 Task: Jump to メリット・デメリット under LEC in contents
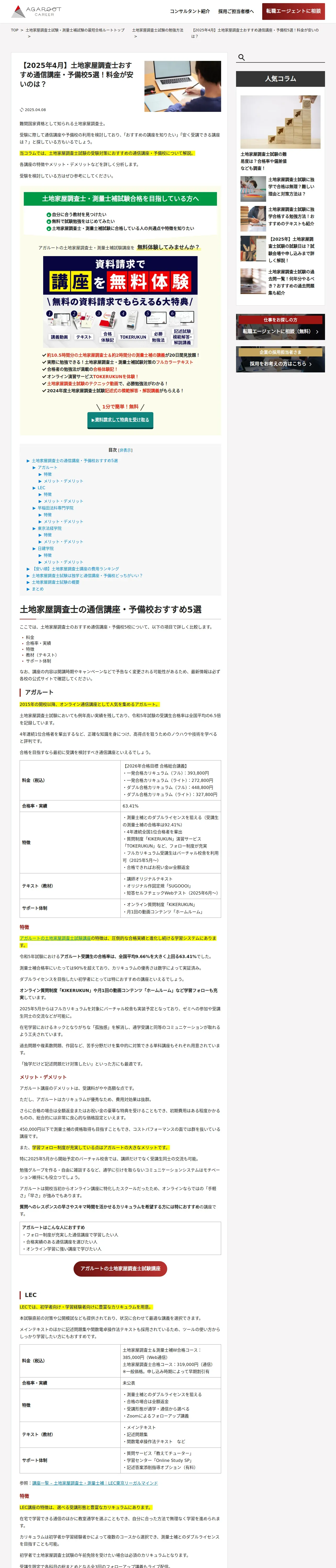(63, 501)
